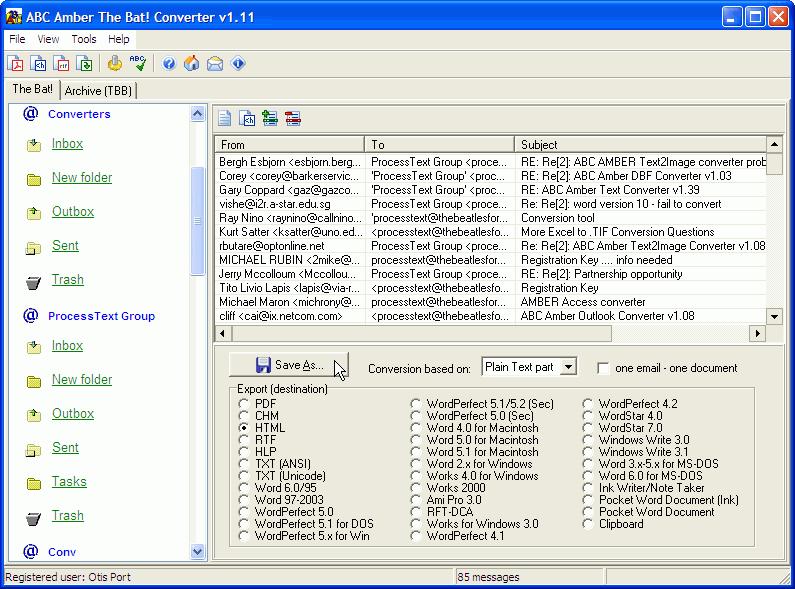Sort messages by Subject column header
Screen dimensions: 795x589
coord(640,144)
